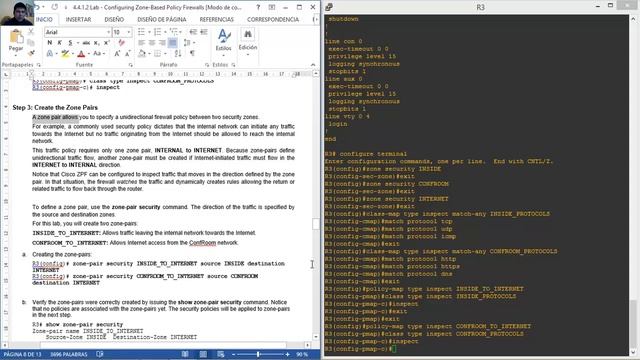Open the Arial font name dropdown
Viewport: 640px width, 360px height.
point(108,32)
